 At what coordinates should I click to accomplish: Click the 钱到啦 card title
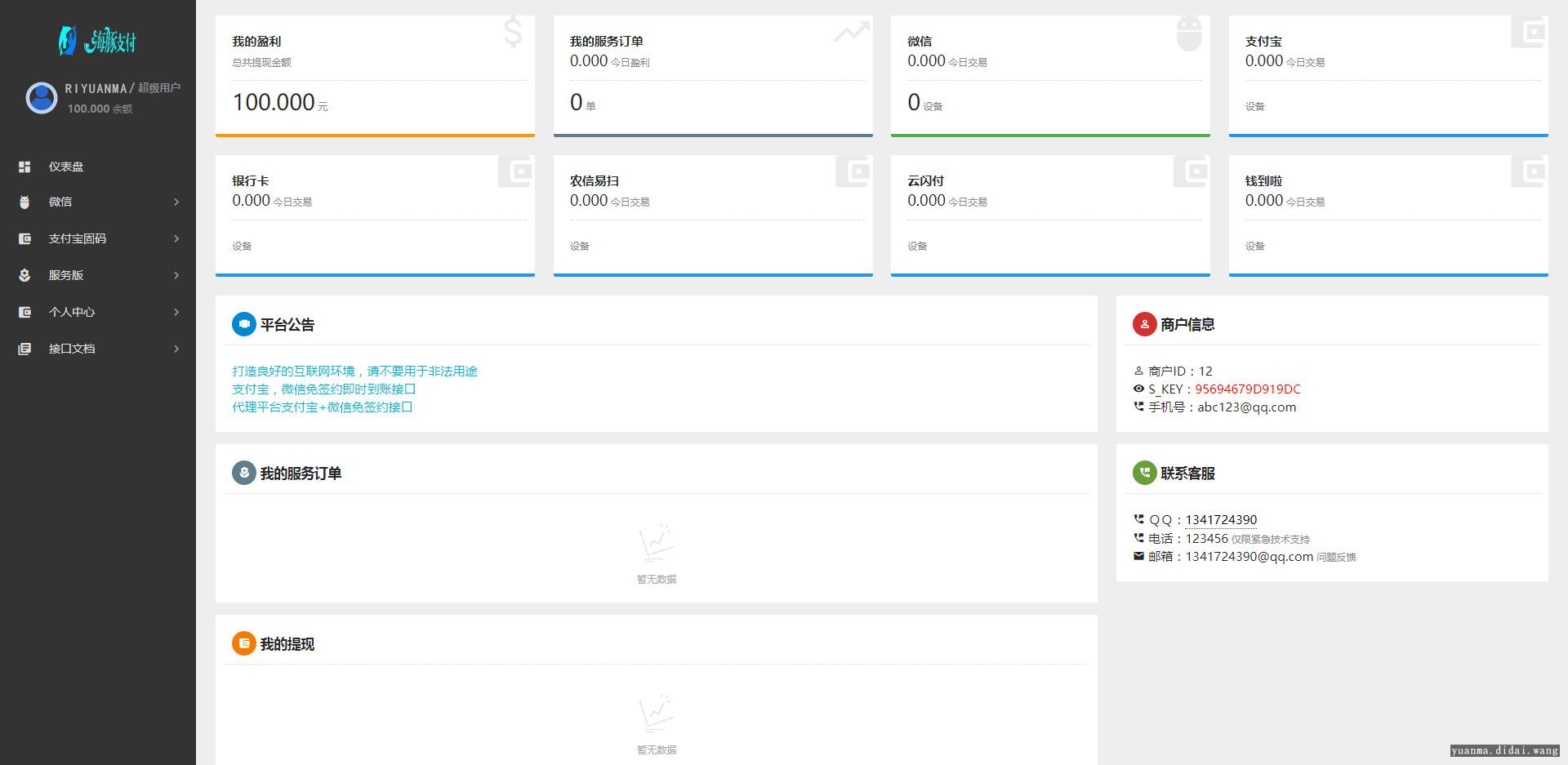tap(1263, 180)
